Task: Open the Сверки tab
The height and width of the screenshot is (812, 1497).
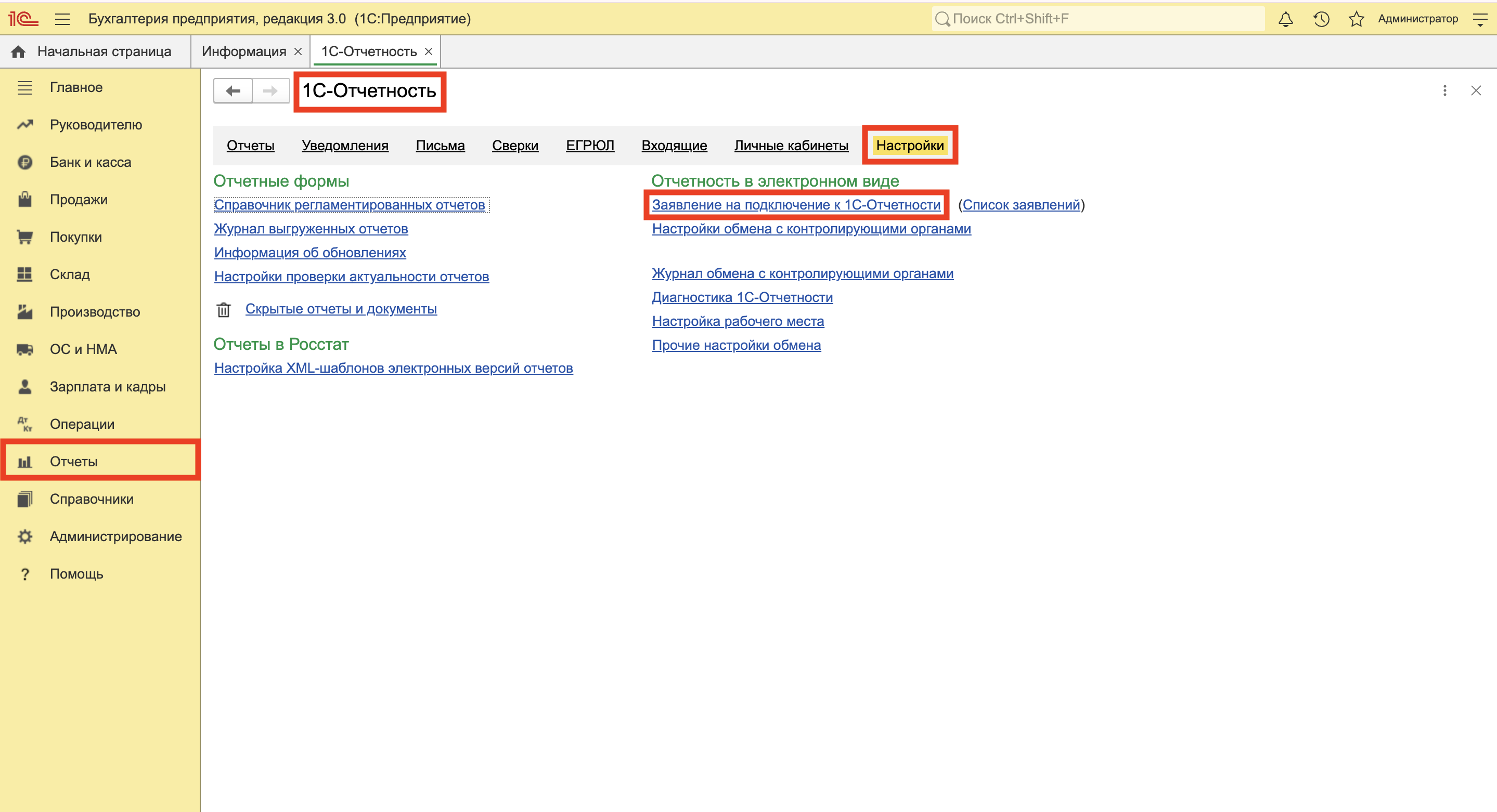Action: (515, 145)
